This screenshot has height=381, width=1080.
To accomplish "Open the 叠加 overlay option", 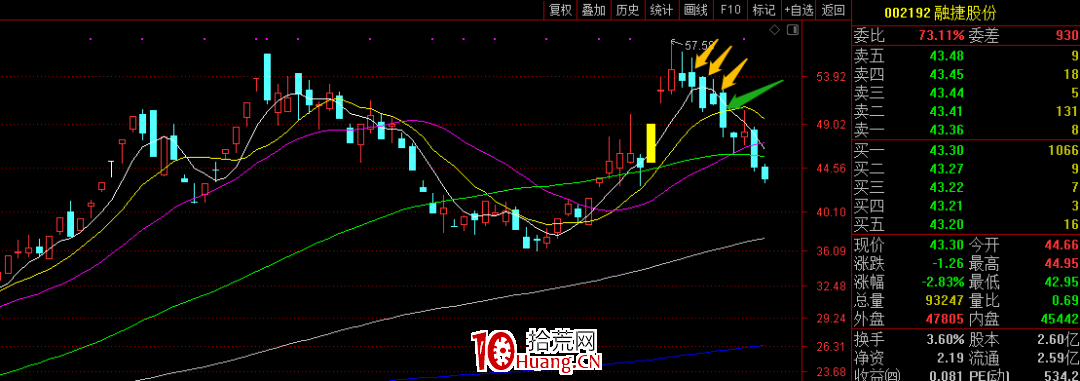I will pos(593,10).
